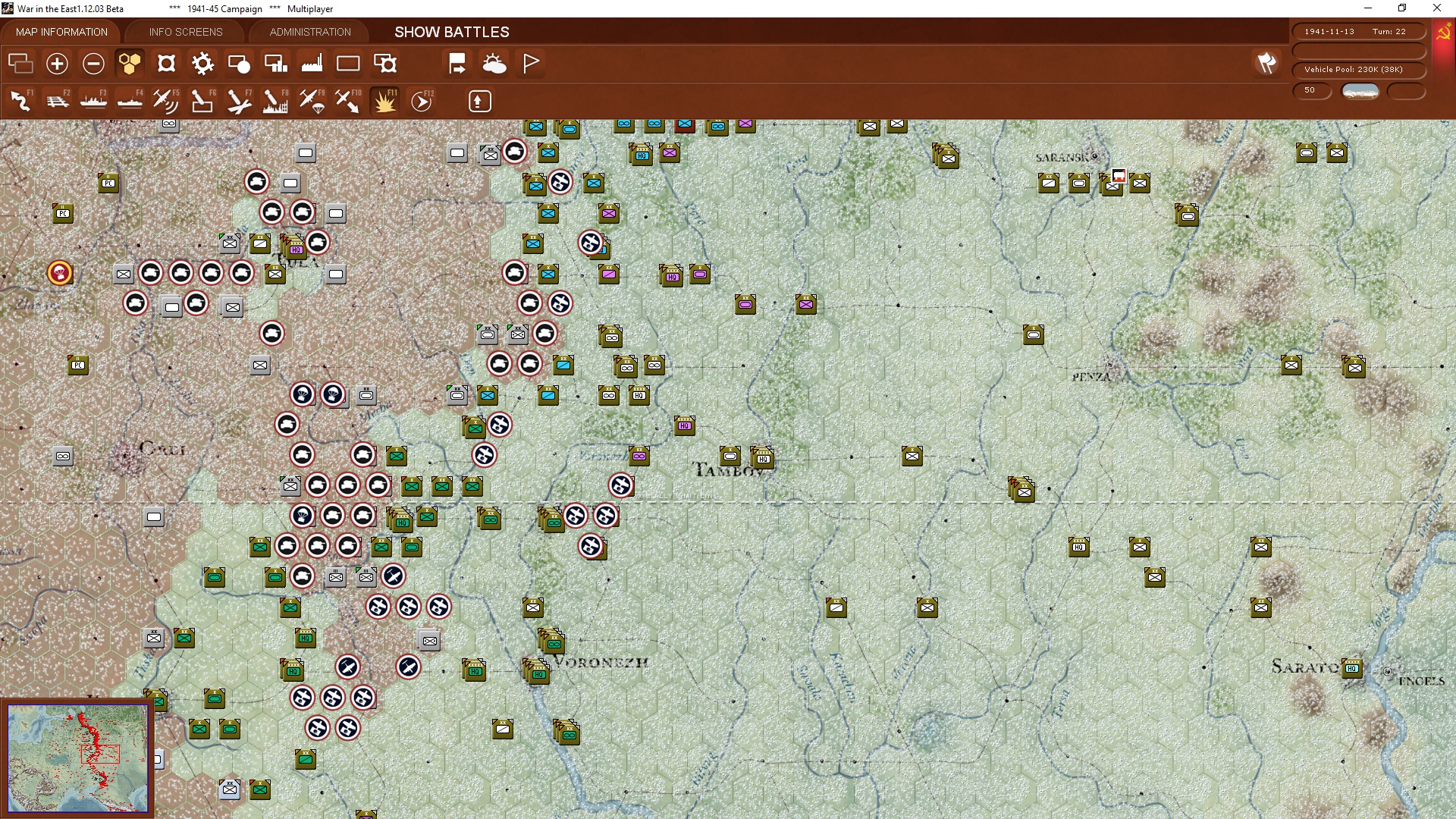Image resolution: width=1456 pixels, height=819 pixels.
Task: Click the Vehicle Pool readout
Action: click(x=1359, y=69)
